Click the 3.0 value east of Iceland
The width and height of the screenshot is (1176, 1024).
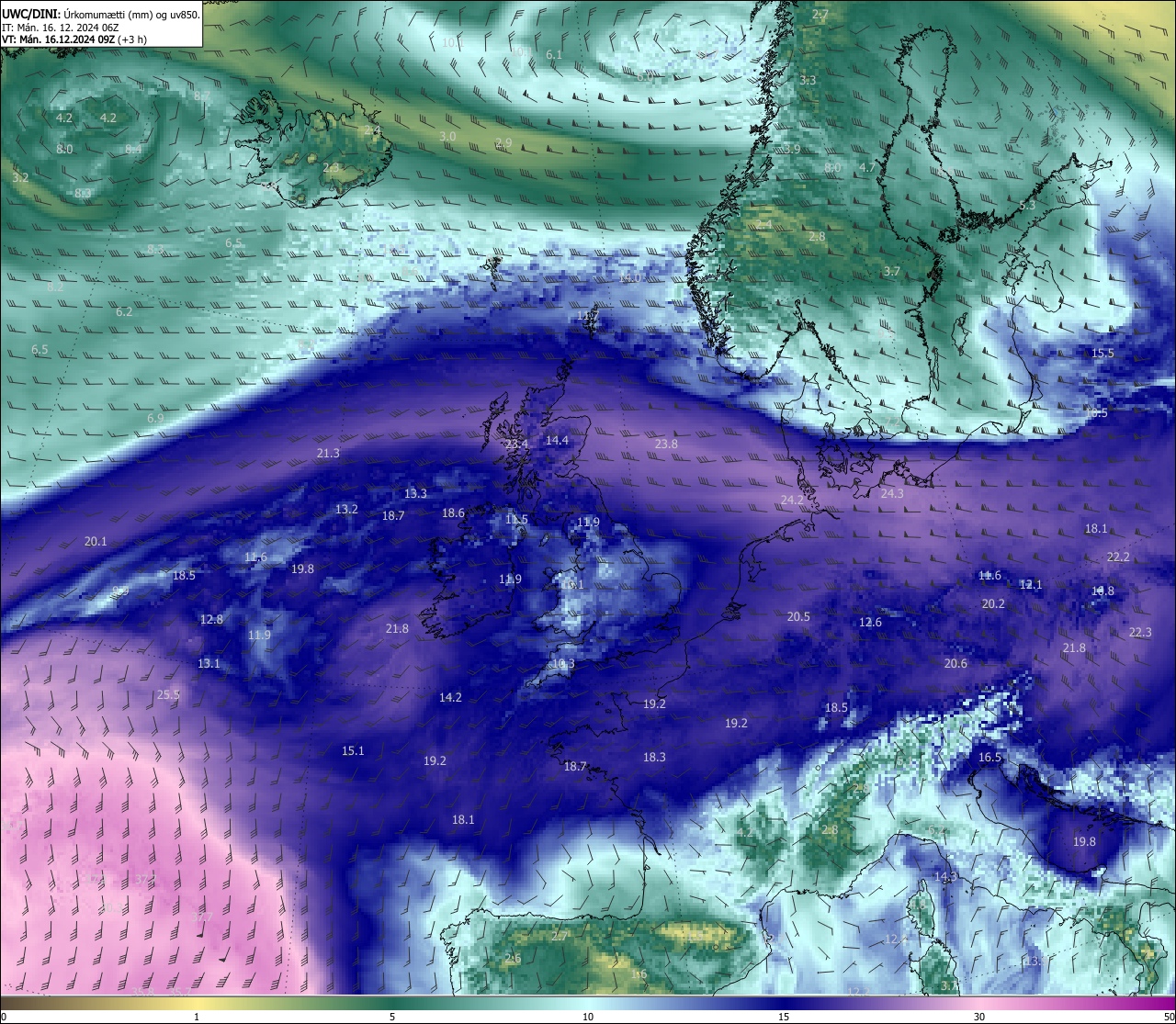pyautogui.click(x=447, y=137)
